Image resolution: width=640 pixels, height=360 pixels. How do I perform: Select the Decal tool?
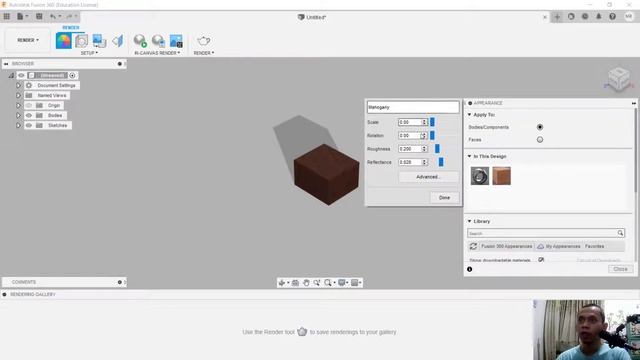[x=99, y=41]
